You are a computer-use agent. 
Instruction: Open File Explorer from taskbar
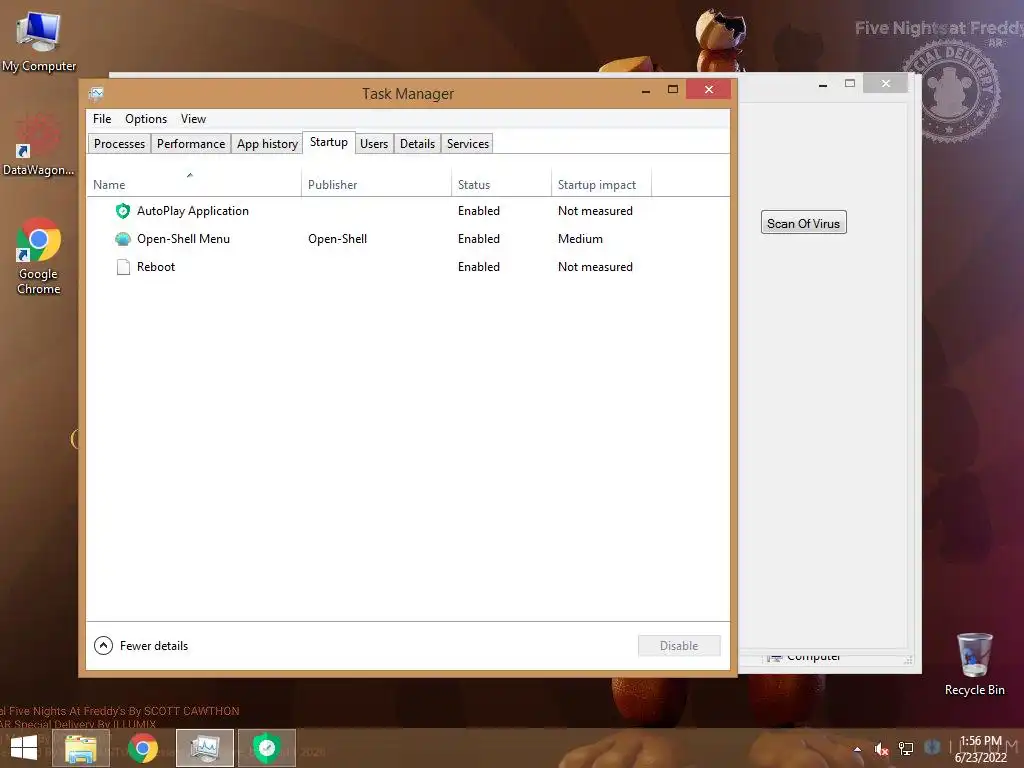pos(81,748)
